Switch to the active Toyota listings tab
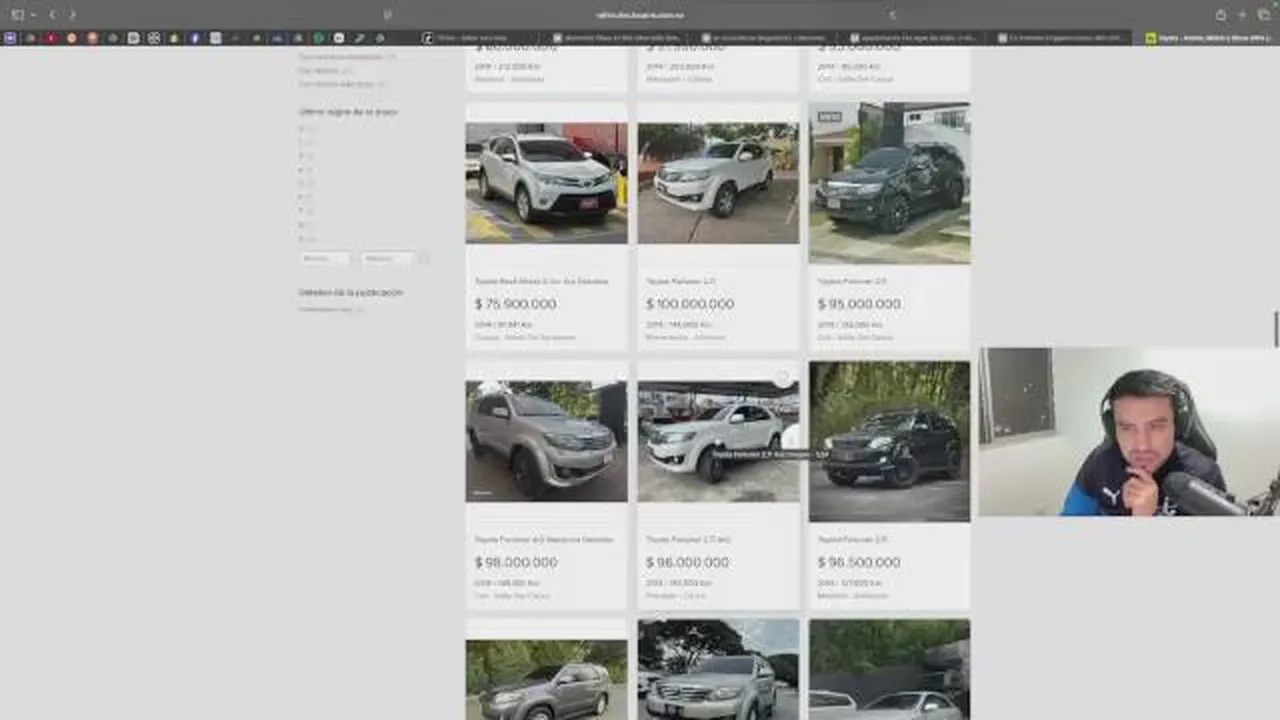The image size is (1280, 720). (1210, 38)
